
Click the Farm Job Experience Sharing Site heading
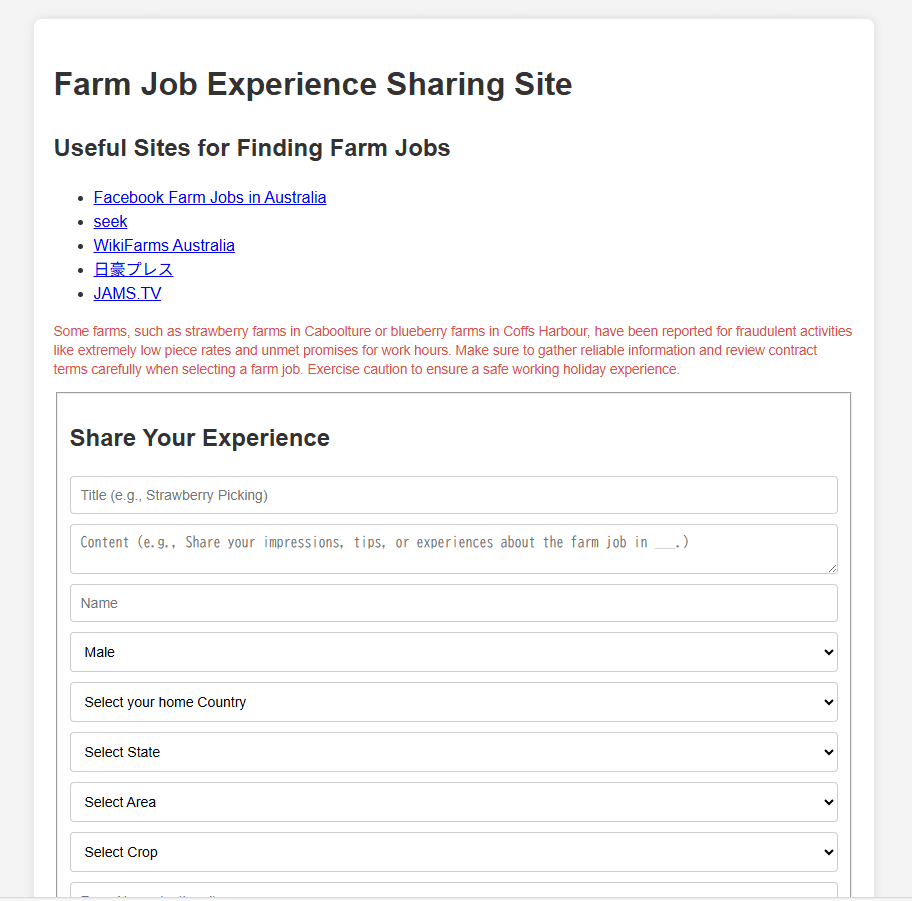point(313,84)
